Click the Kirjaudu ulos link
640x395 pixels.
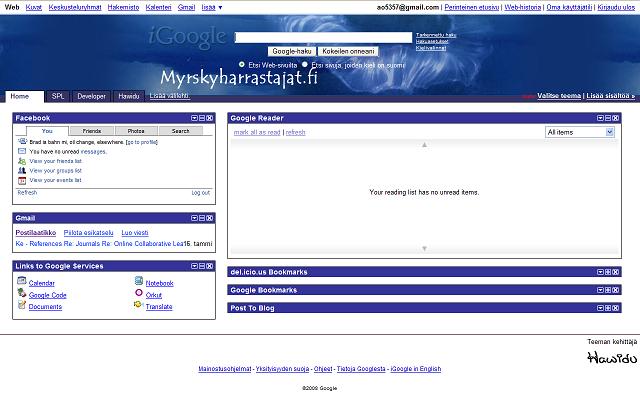(x=616, y=7)
